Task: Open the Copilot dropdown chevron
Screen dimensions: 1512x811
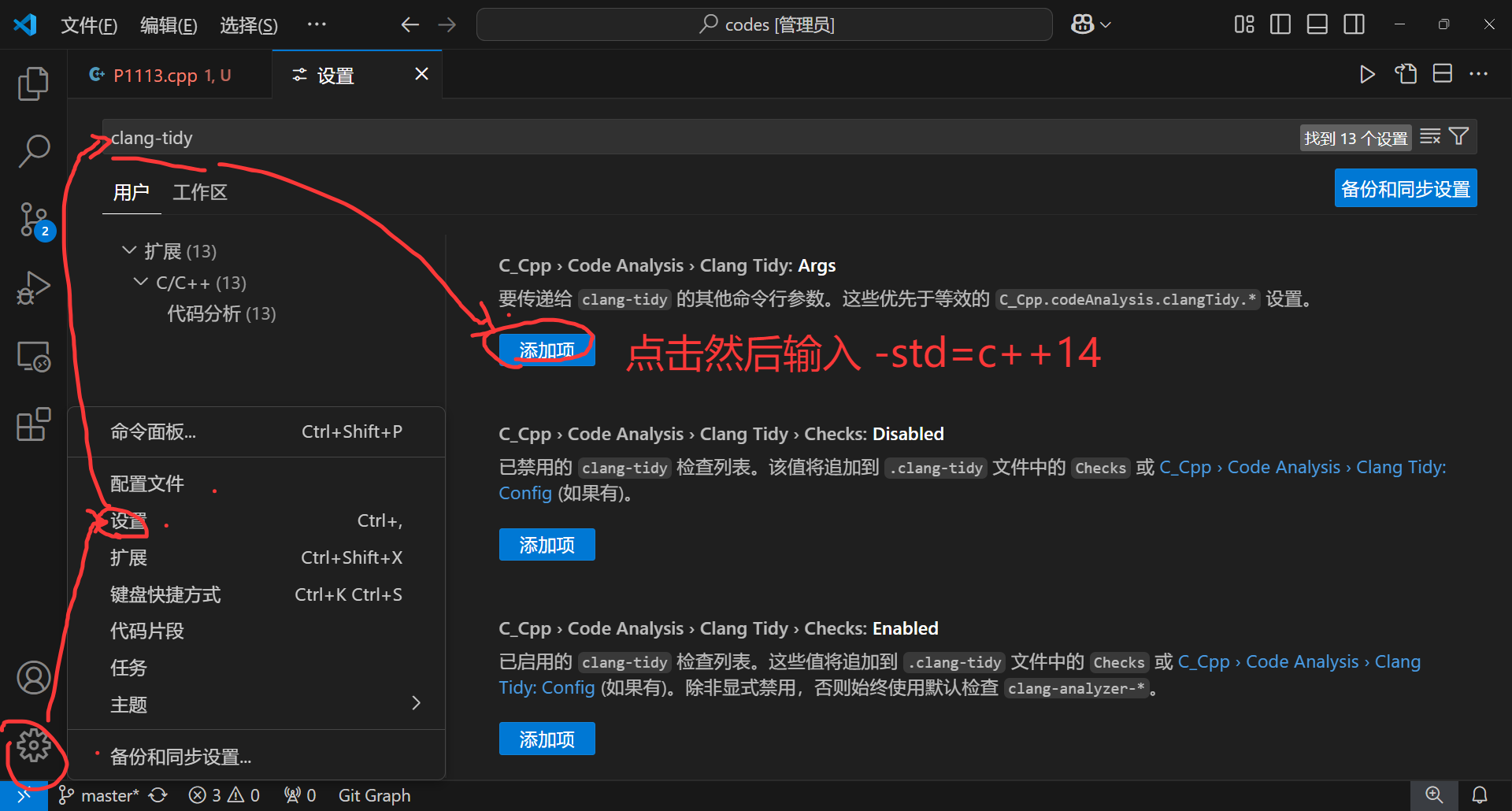Action: tap(1106, 24)
